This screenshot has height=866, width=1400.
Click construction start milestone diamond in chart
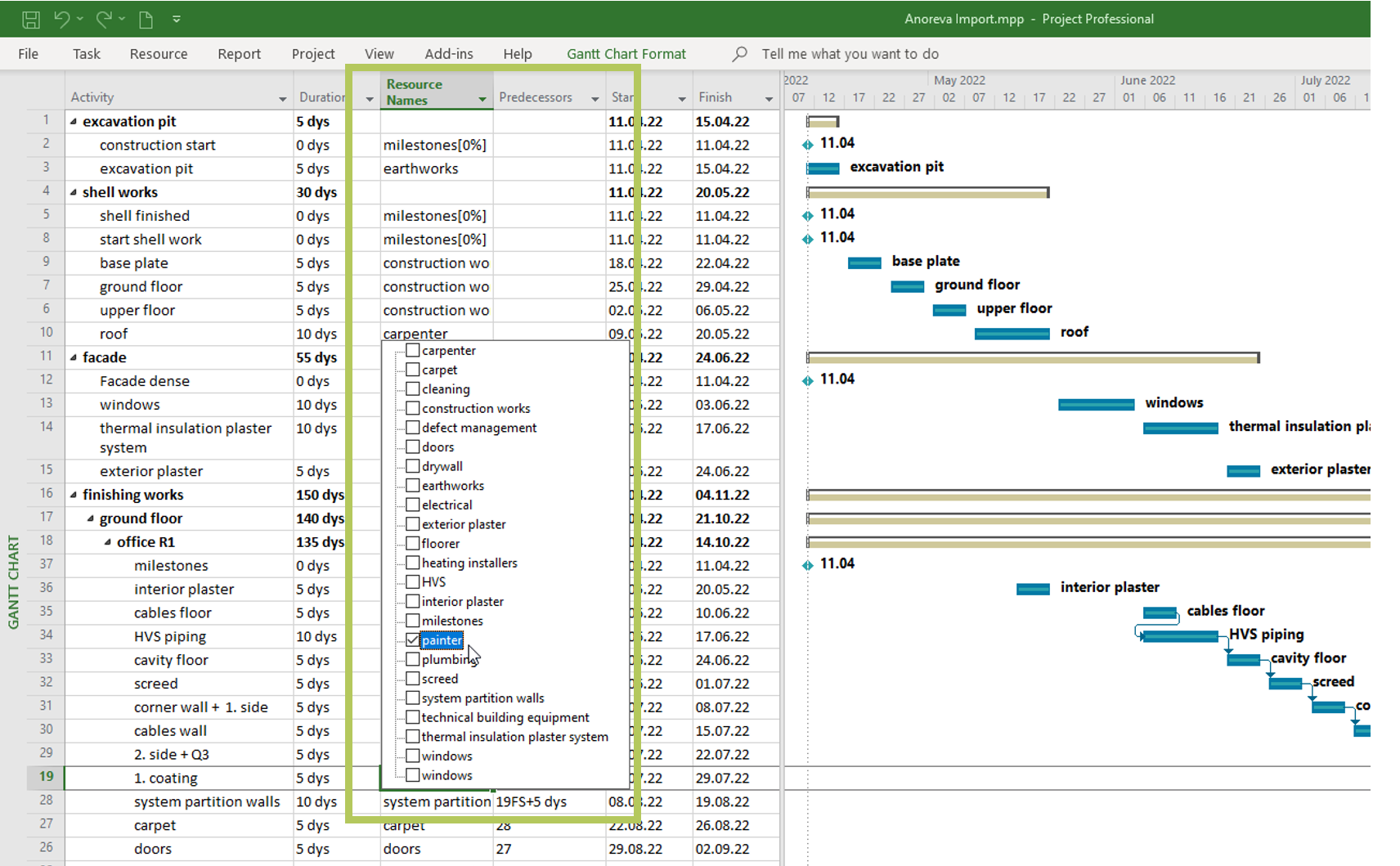pos(807,145)
